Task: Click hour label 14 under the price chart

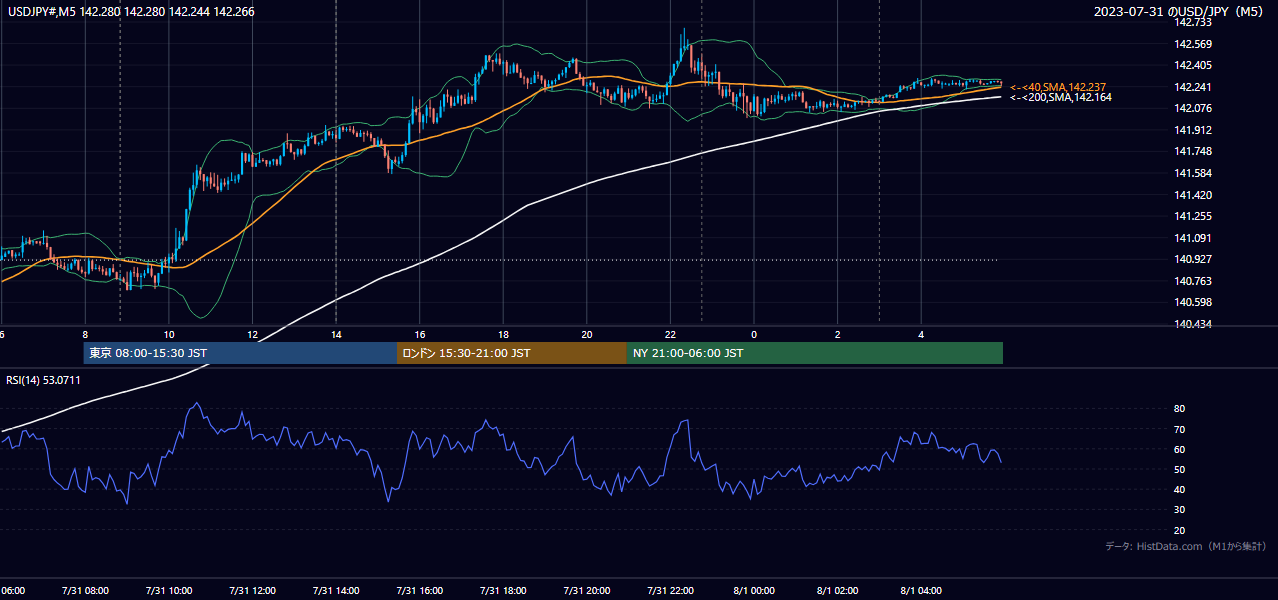Action: tap(336, 334)
